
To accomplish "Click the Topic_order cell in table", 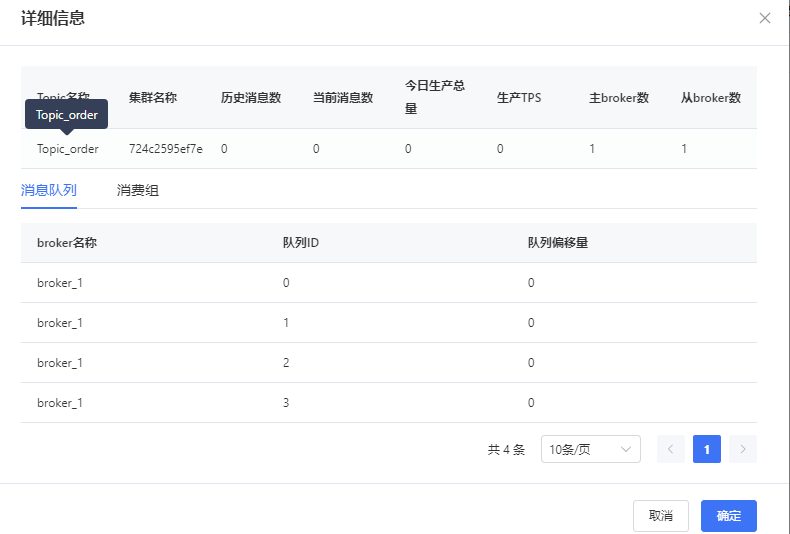I will coord(68,149).
